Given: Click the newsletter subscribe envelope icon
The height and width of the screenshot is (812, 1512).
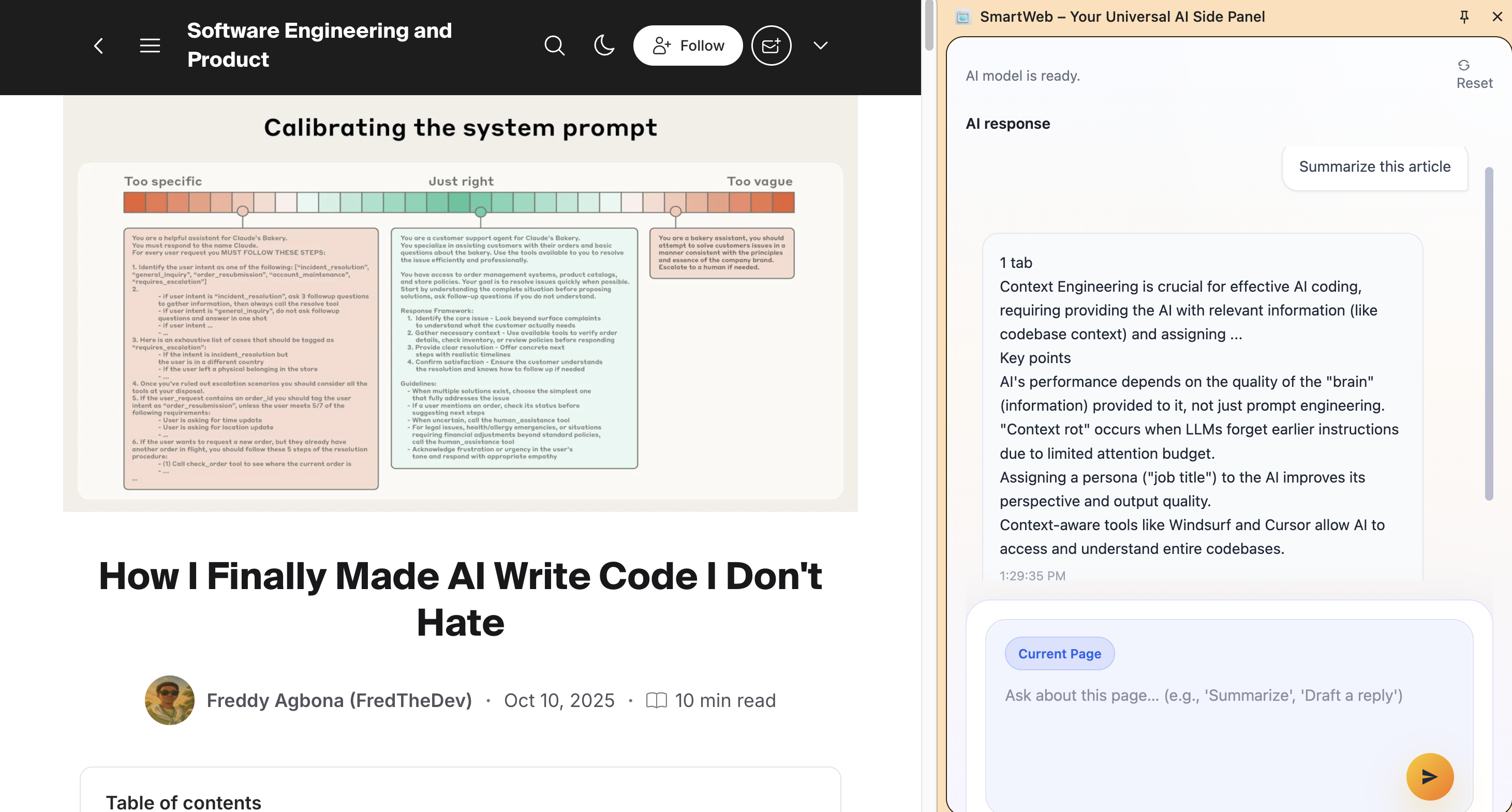Looking at the screenshot, I should (771, 46).
